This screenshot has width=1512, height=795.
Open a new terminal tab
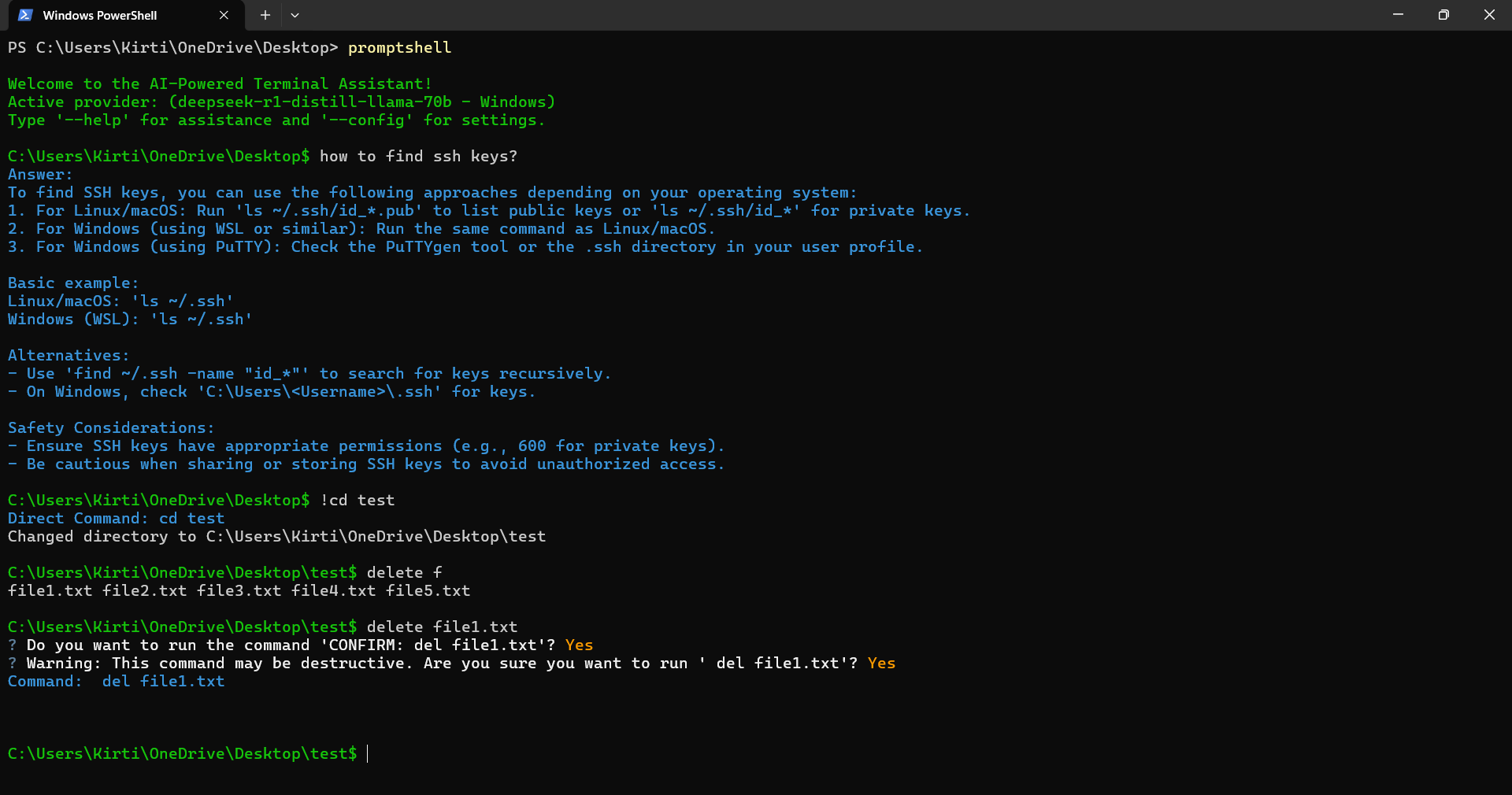(x=265, y=15)
